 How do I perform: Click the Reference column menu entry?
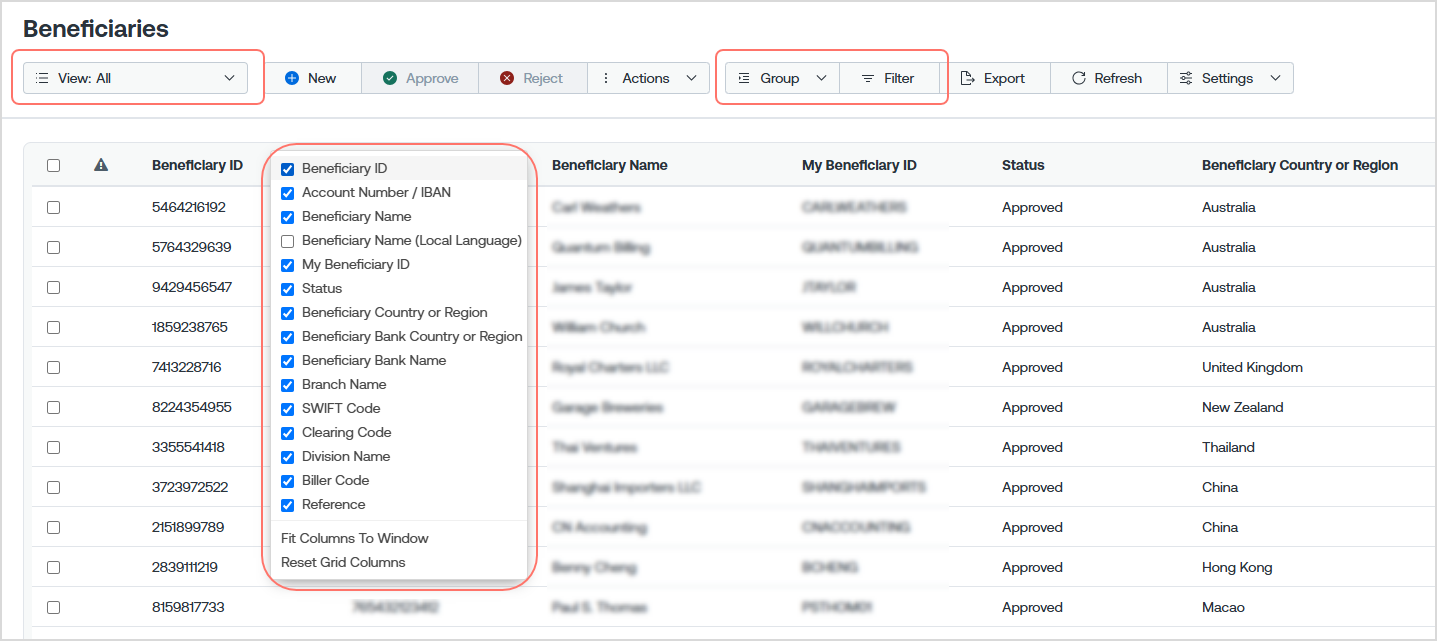click(334, 505)
